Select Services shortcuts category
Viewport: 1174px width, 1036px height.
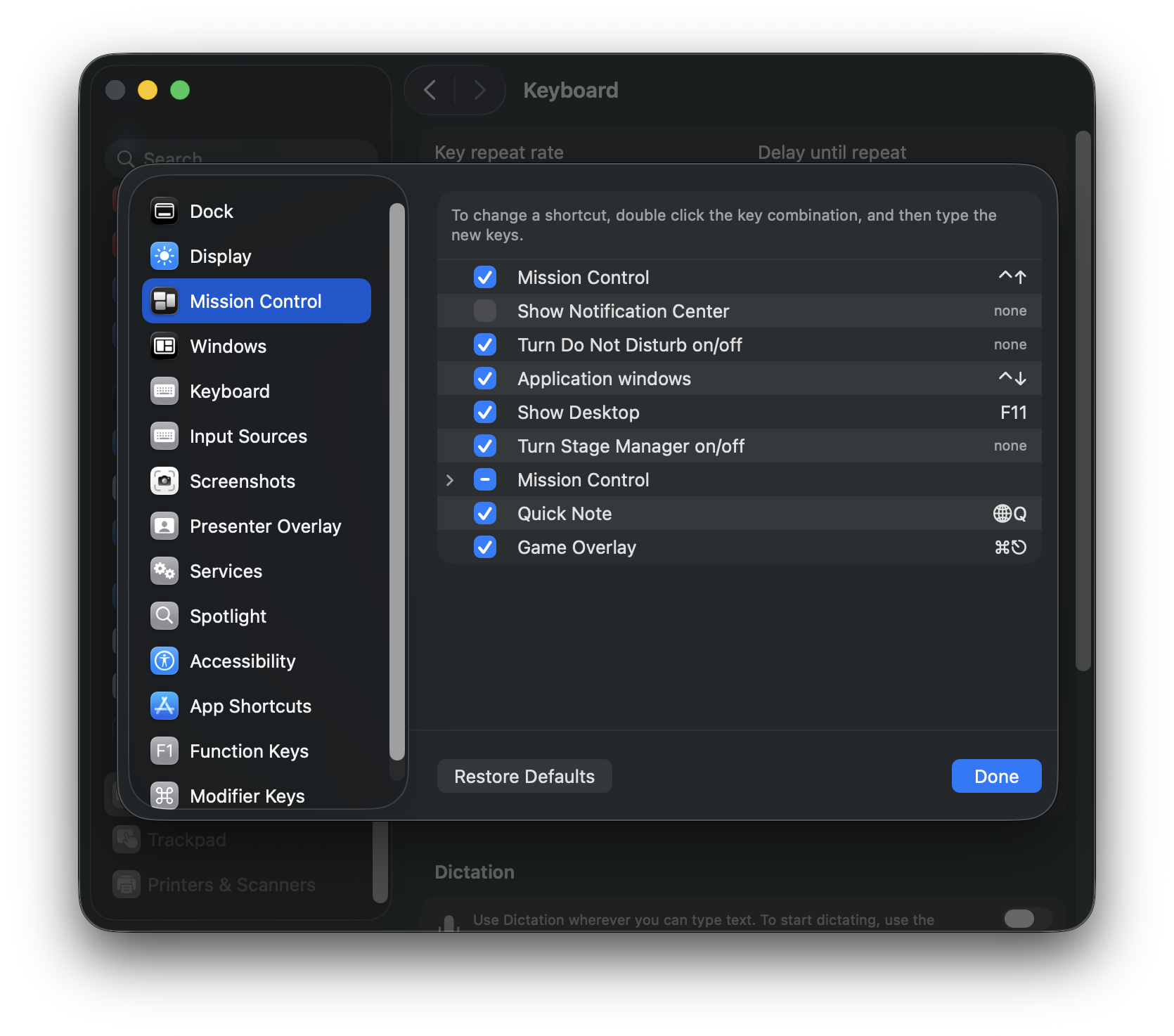pyautogui.click(x=257, y=571)
